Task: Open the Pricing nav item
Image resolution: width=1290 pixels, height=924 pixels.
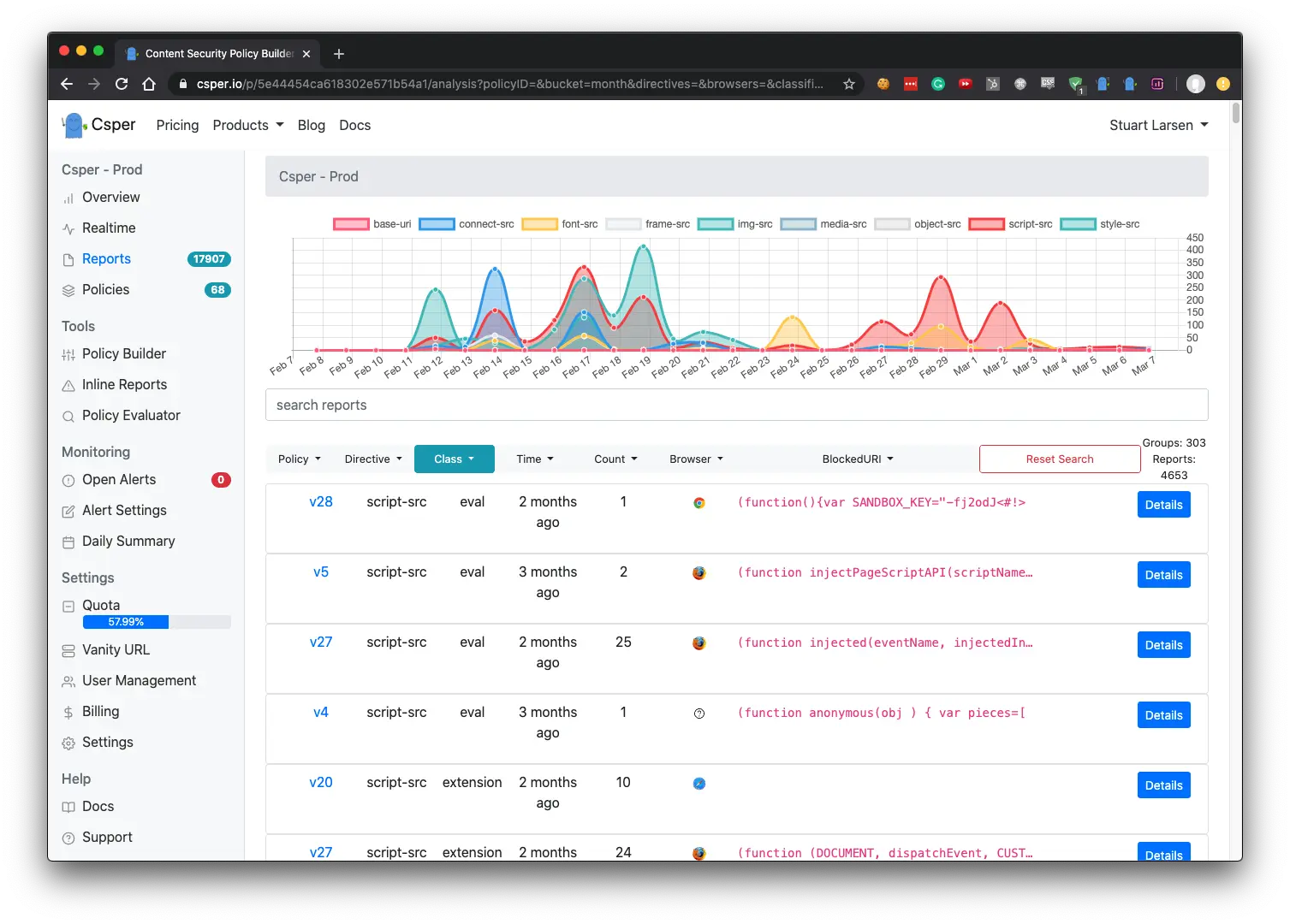Action: pos(177,125)
